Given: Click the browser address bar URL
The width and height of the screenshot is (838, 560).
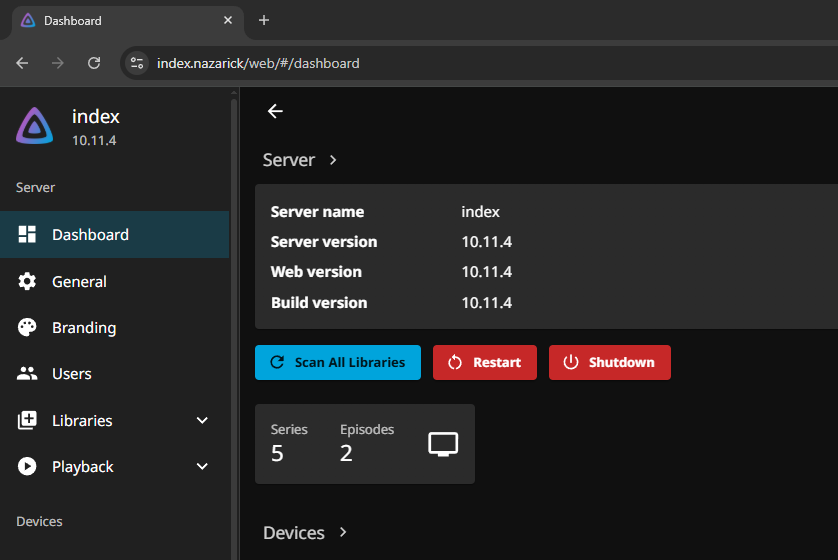Looking at the screenshot, I should [258, 63].
